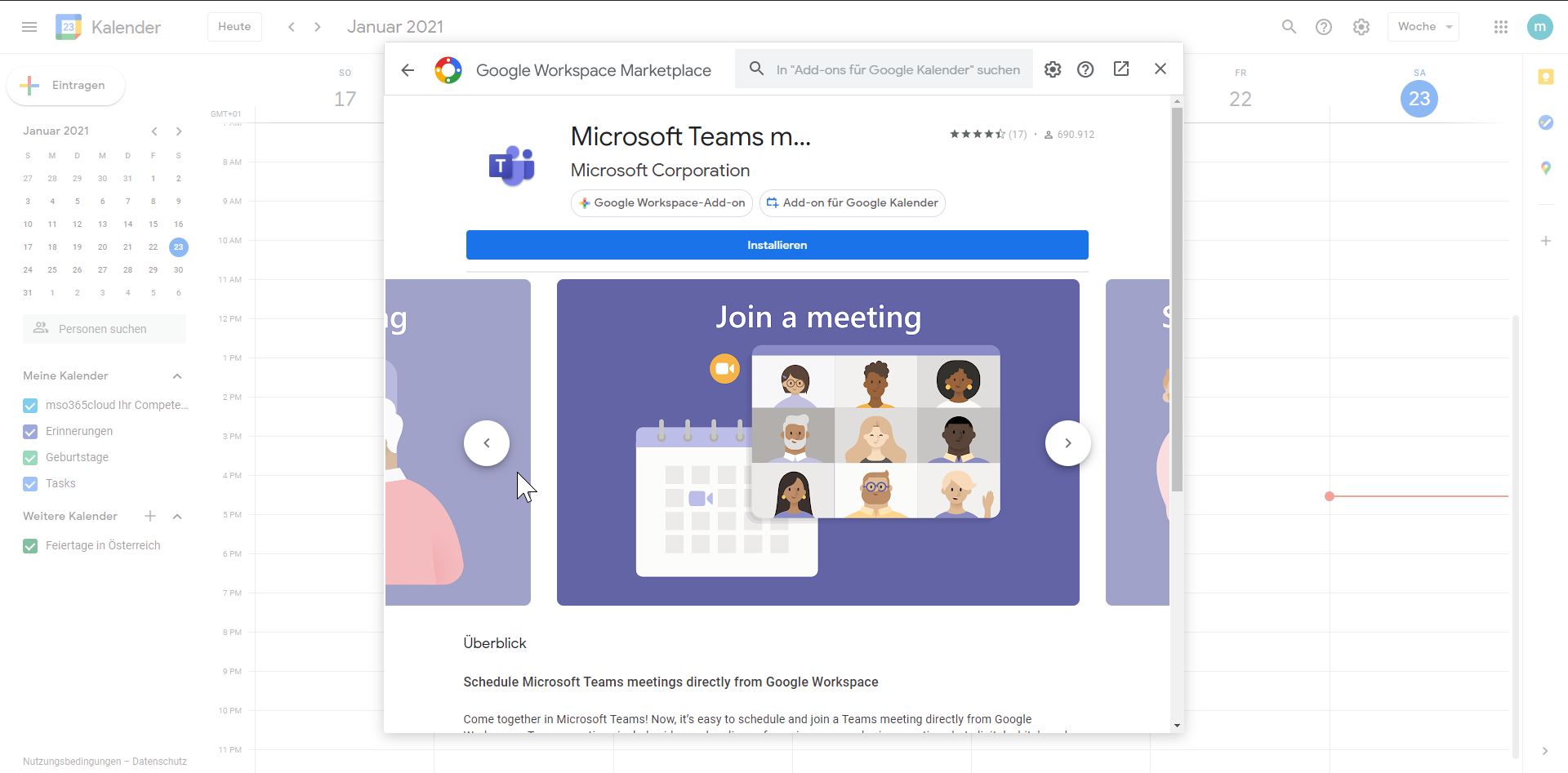Image resolution: width=1568 pixels, height=773 pixels.
Task: Open Marketplace help icon
Action: (x=1085, y=69)
